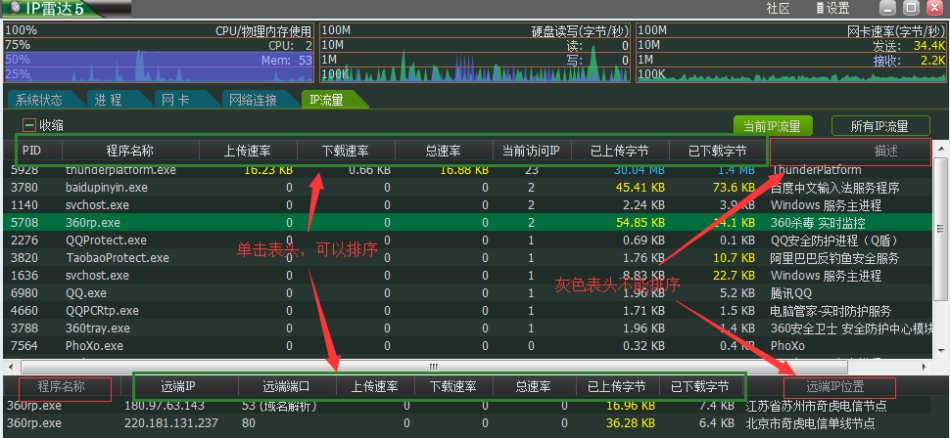Select the 360tray.exe row
This screenshot has width=950, height=438.
pyautogui.click(x=467, y=328)
